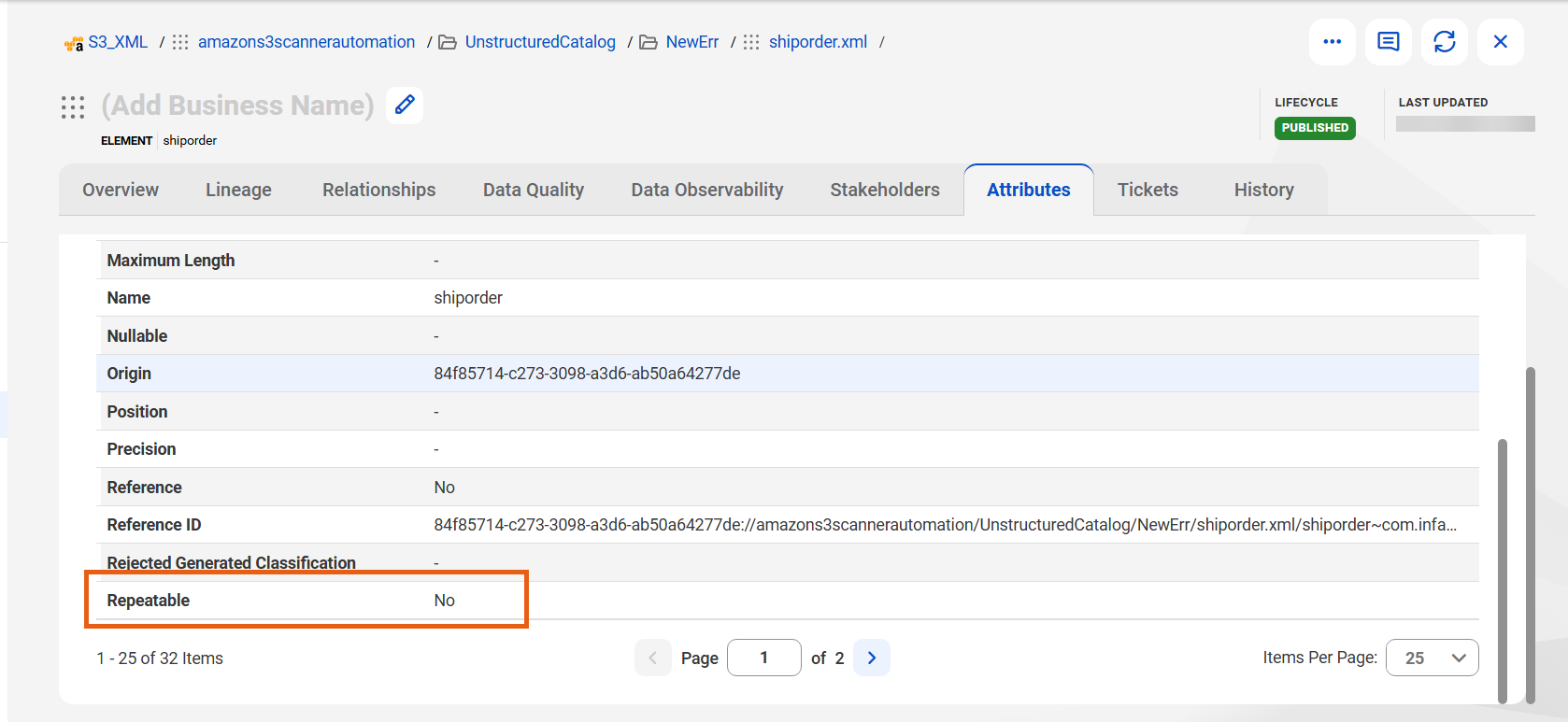
Task: Click Add Business Name placeholder text
Action: (237, 106)
